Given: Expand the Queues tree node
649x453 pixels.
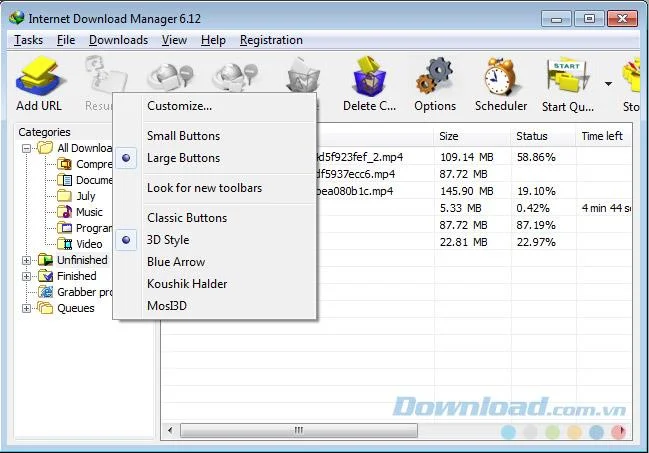Looking at the screenshot, I should coord(26,308).
